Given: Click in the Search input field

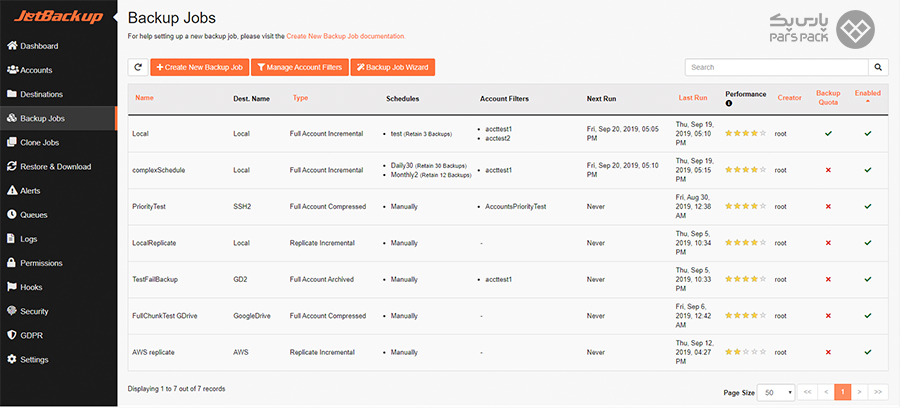Looking at the screenshot, I should click(776, 67).
